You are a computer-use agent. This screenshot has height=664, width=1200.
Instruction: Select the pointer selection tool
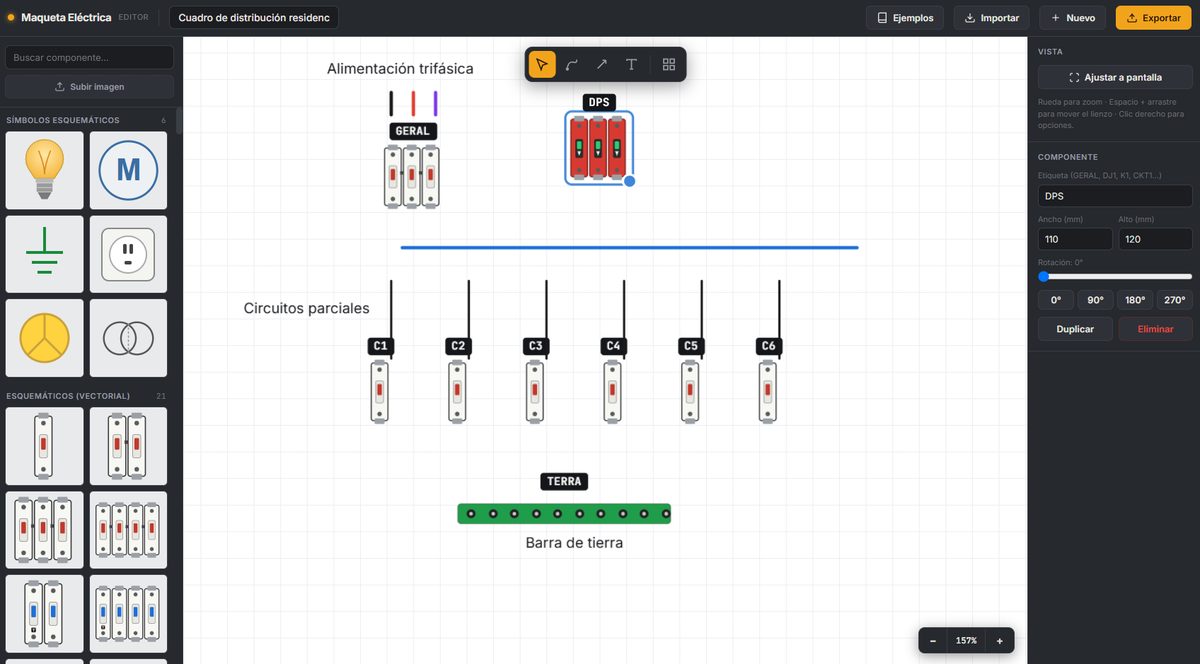541,64
